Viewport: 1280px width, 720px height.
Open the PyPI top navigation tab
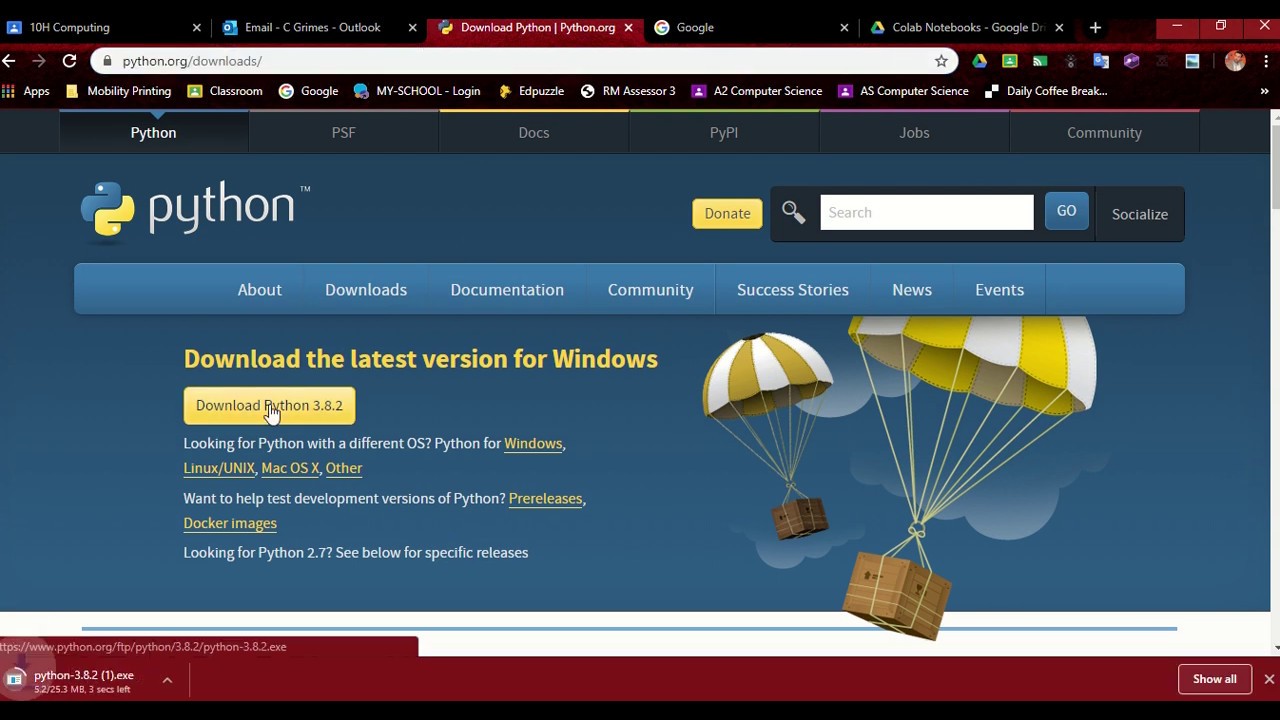[724, 132]
